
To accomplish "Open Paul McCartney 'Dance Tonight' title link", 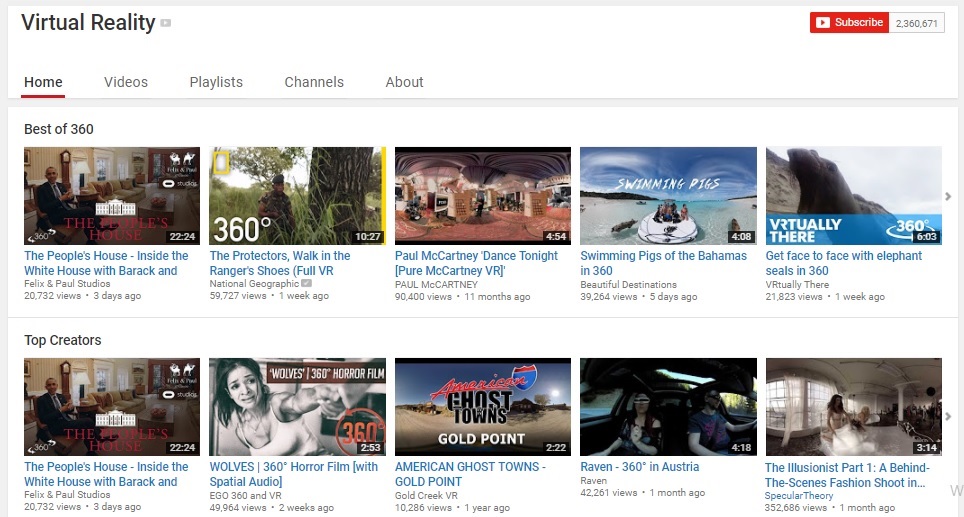I will [476, 263].
